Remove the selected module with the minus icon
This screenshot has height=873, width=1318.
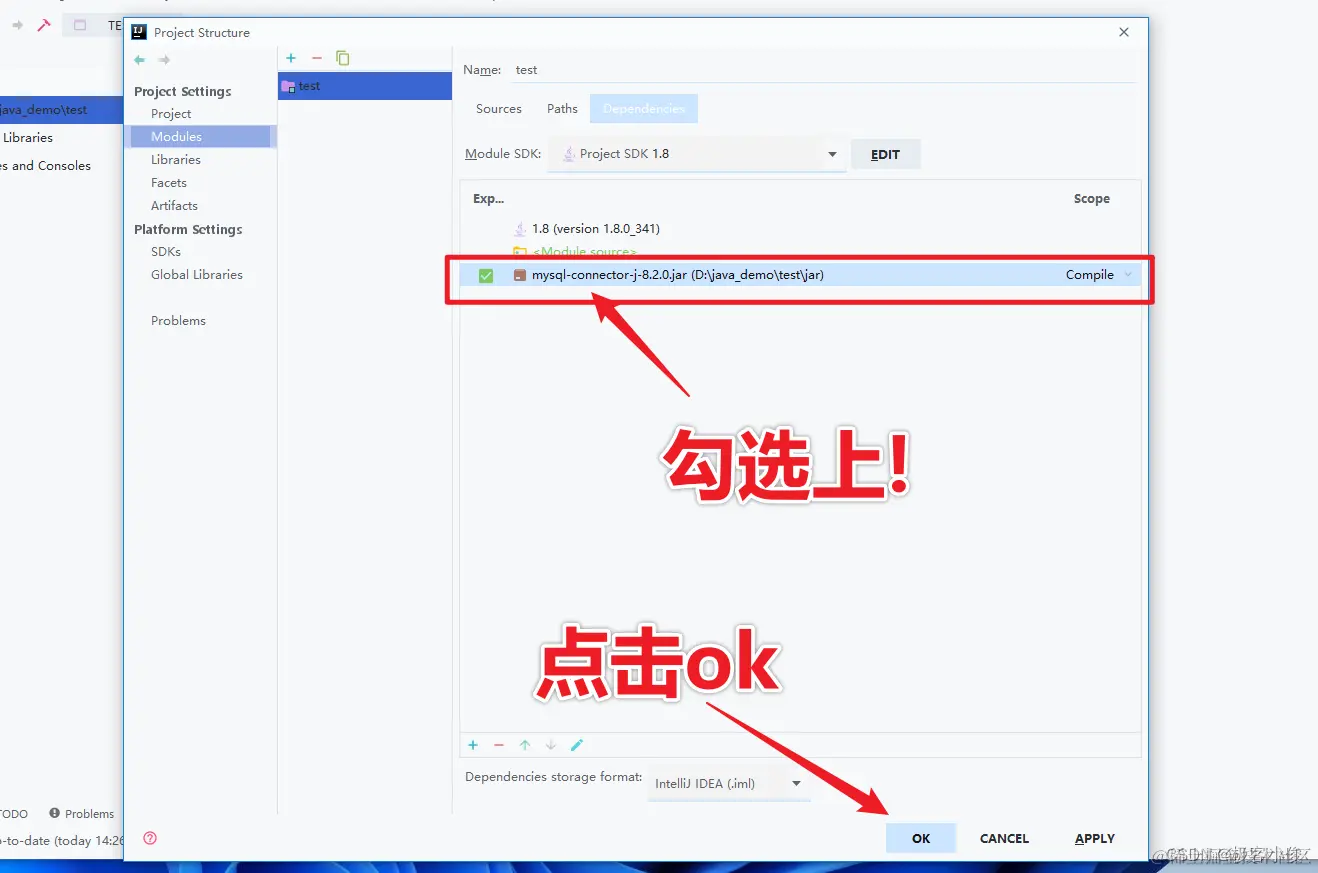pyautogui.click(x=317, y=59)
